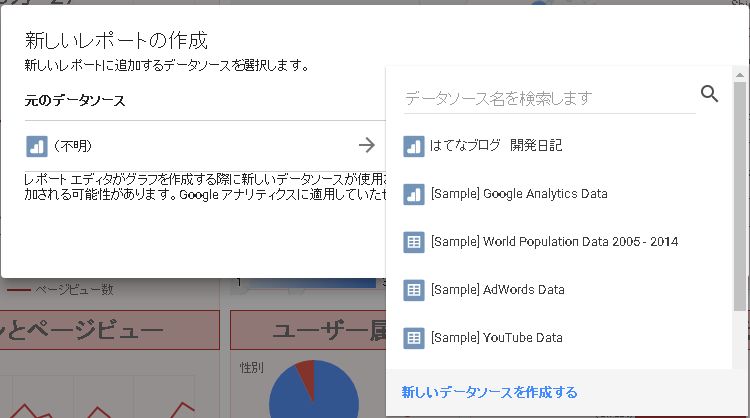Click the 新しいレポートの作成 dialog title

116,40
